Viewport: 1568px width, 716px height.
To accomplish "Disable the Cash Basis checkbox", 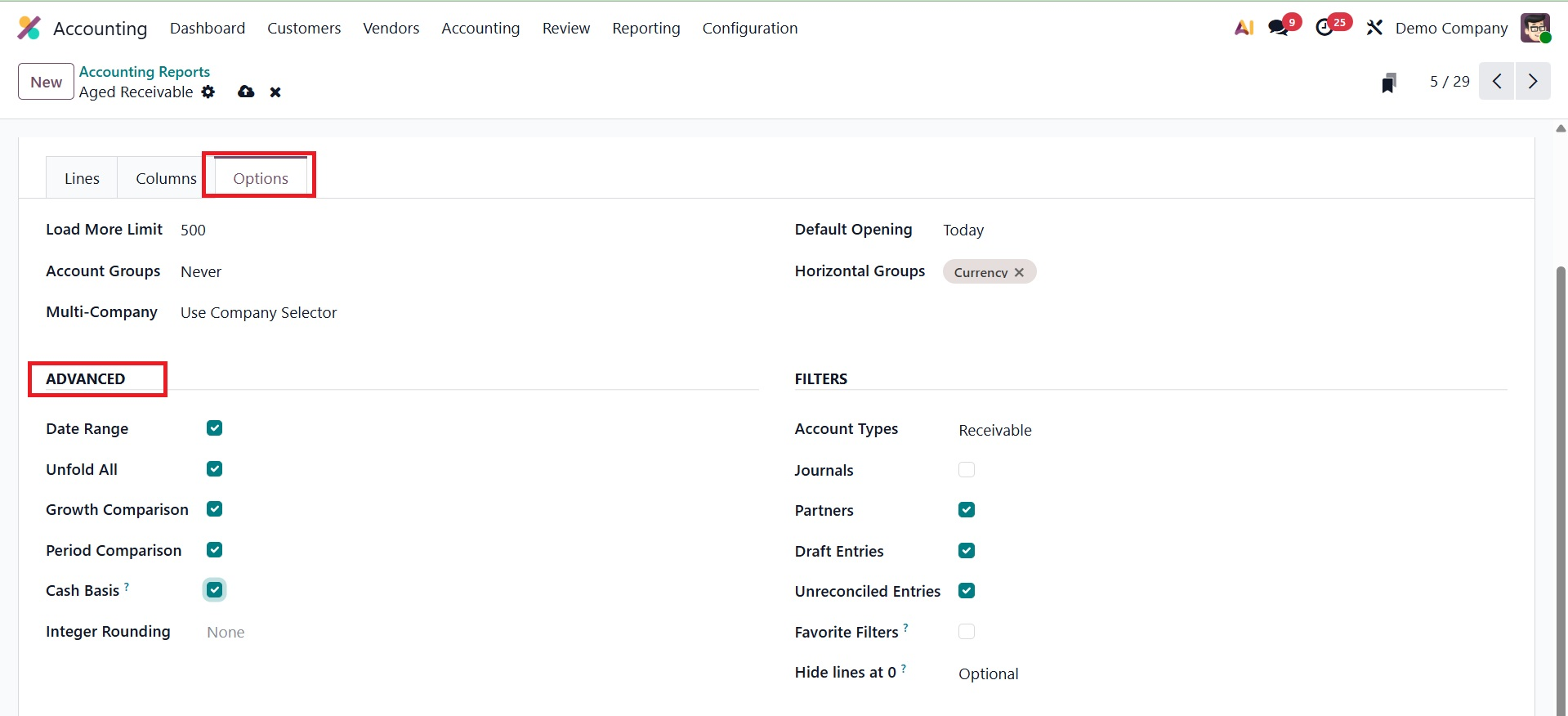I will click(215, 590).
